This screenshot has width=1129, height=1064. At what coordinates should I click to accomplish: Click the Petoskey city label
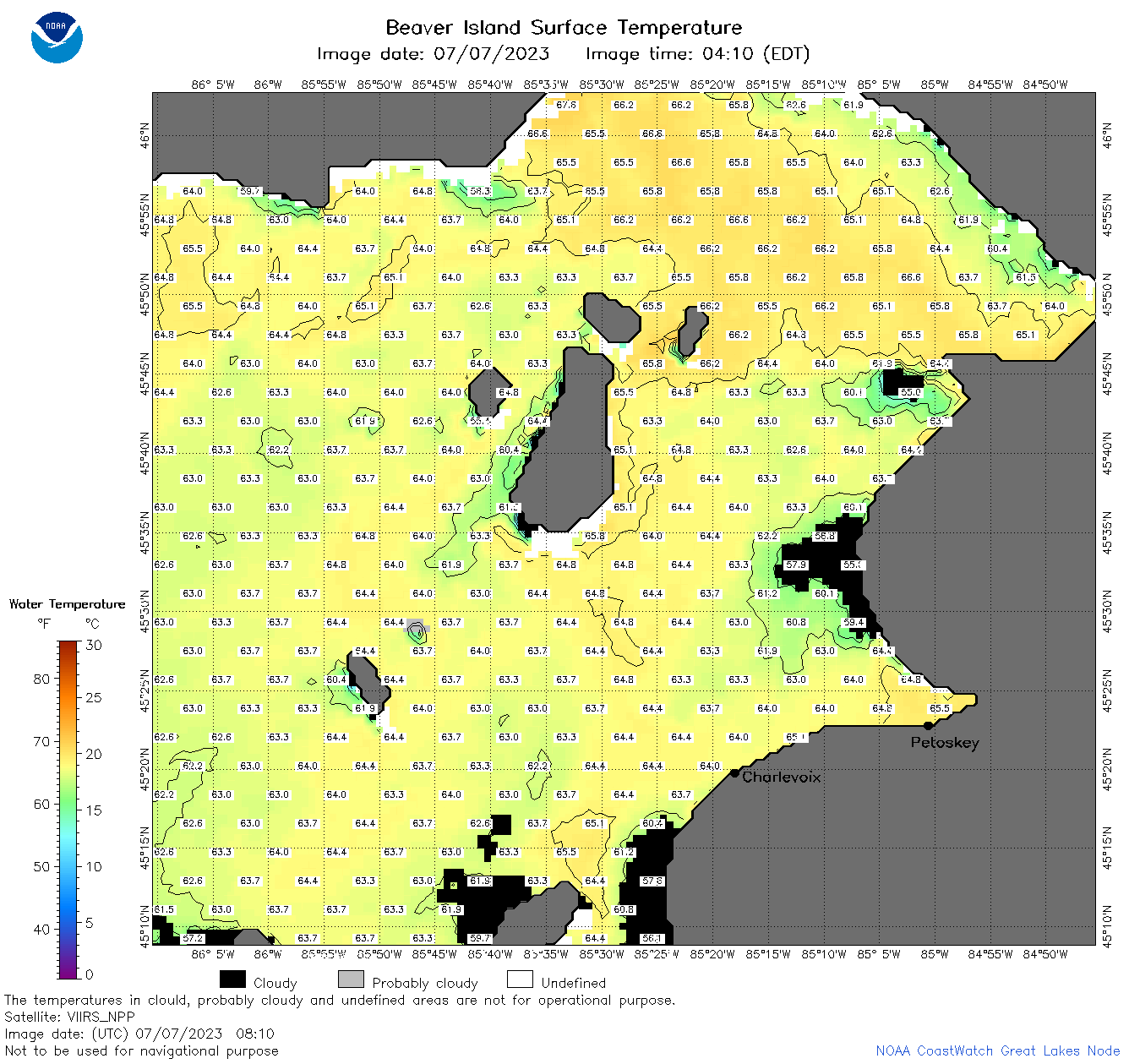(x=945, y=743)
